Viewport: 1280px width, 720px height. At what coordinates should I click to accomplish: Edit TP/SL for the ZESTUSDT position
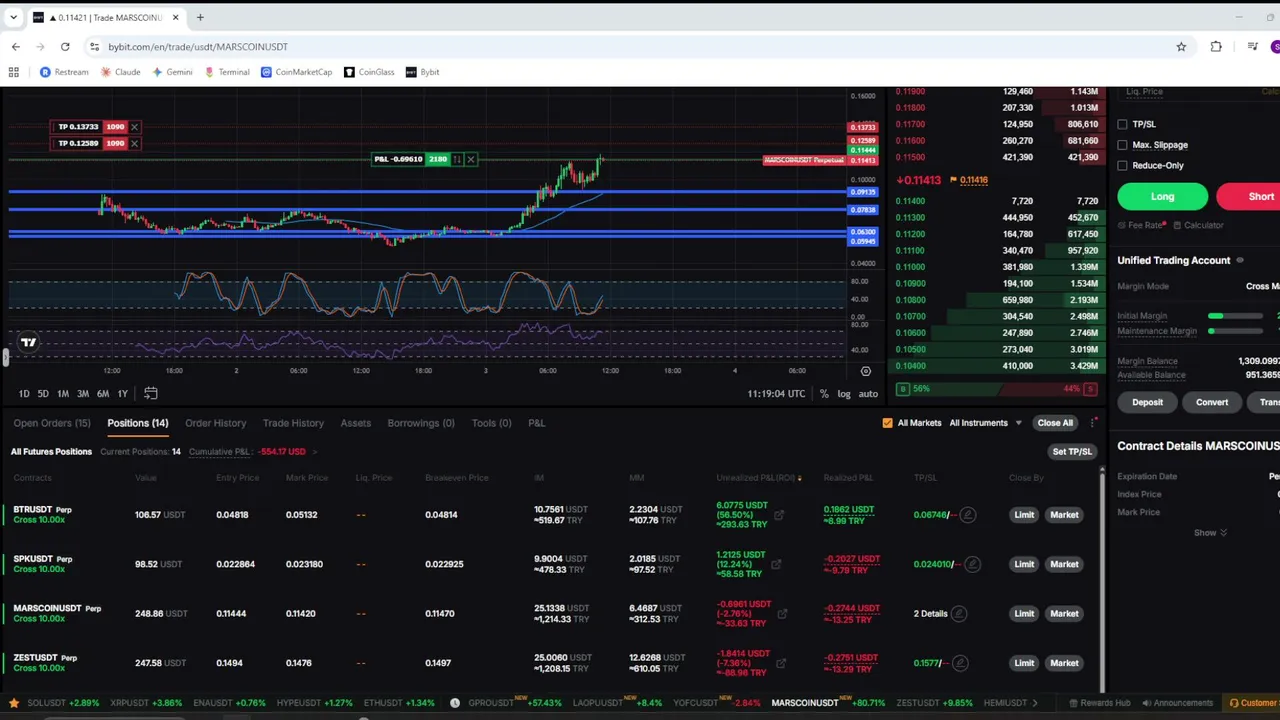click(960, 663)
